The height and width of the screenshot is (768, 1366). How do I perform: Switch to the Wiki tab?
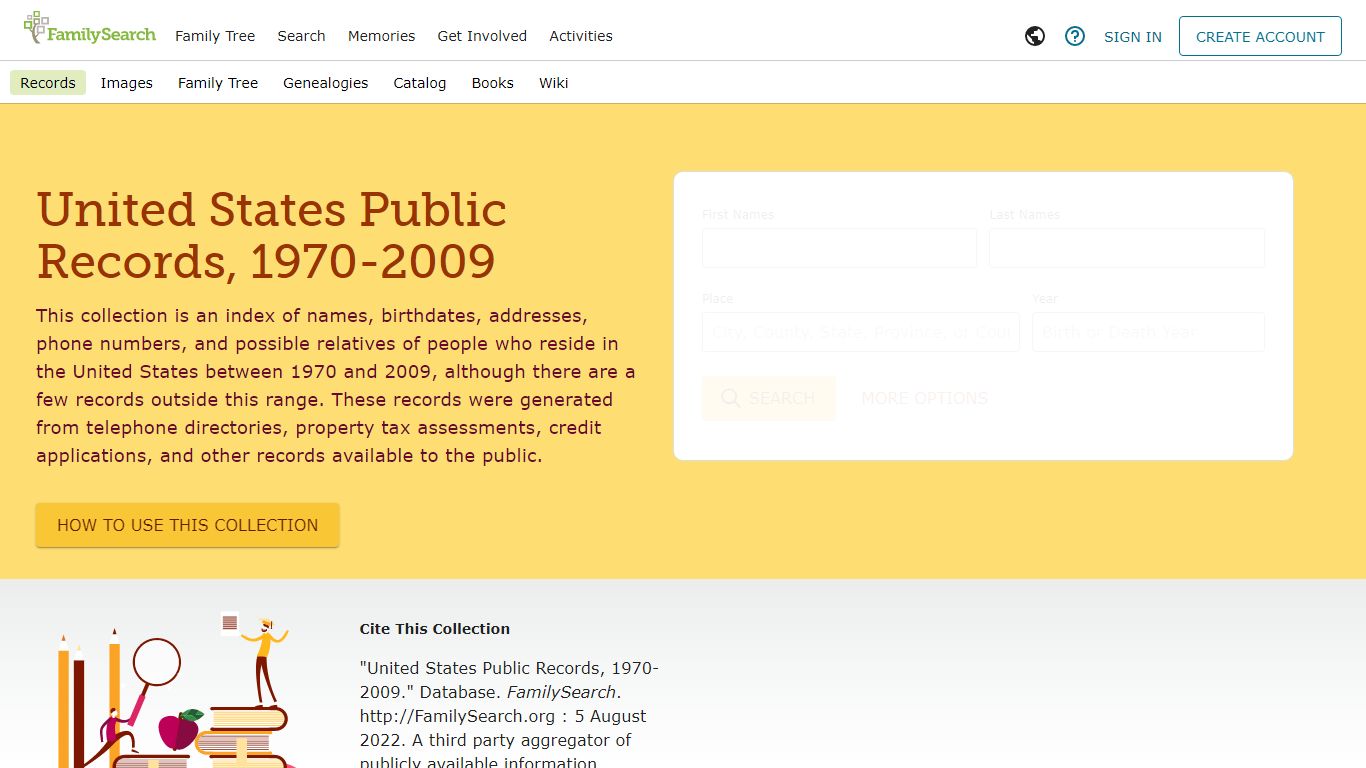[554, 83]
